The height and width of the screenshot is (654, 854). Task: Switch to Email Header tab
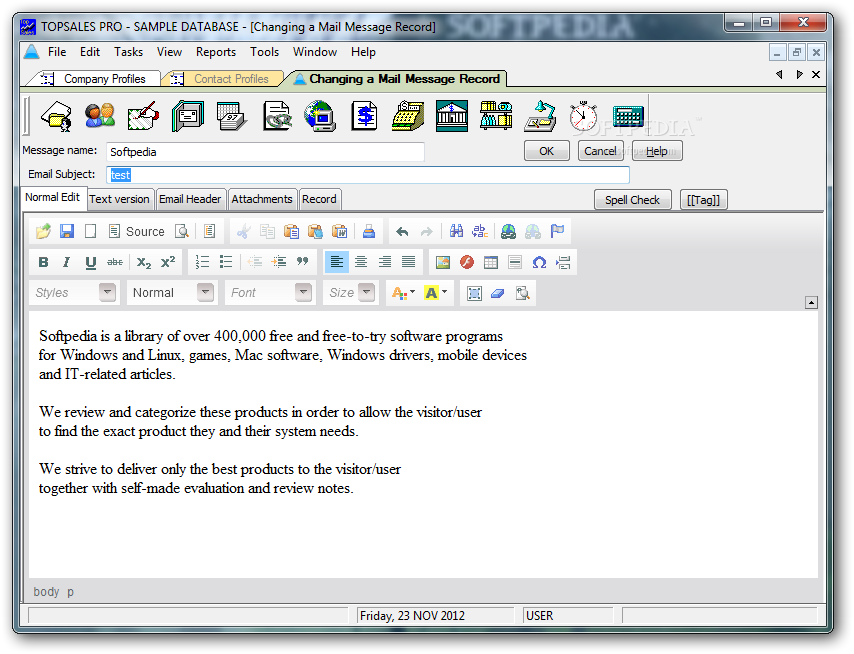tap(190, 199)
